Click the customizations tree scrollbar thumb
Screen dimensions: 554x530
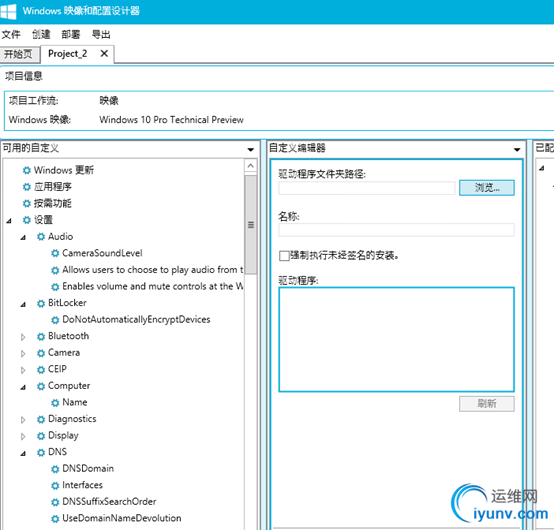[251, 225]
